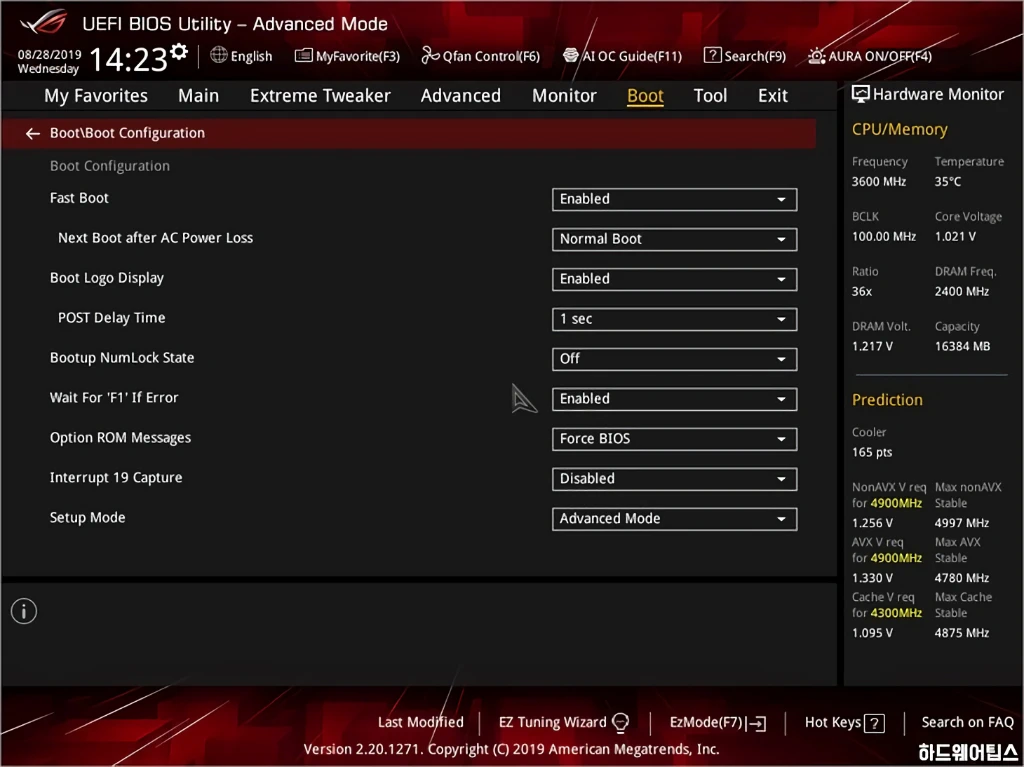Click the ROG logo in header
This screenshot has height=767, width=1024.
pyautogui.click(x=44, y=22)
